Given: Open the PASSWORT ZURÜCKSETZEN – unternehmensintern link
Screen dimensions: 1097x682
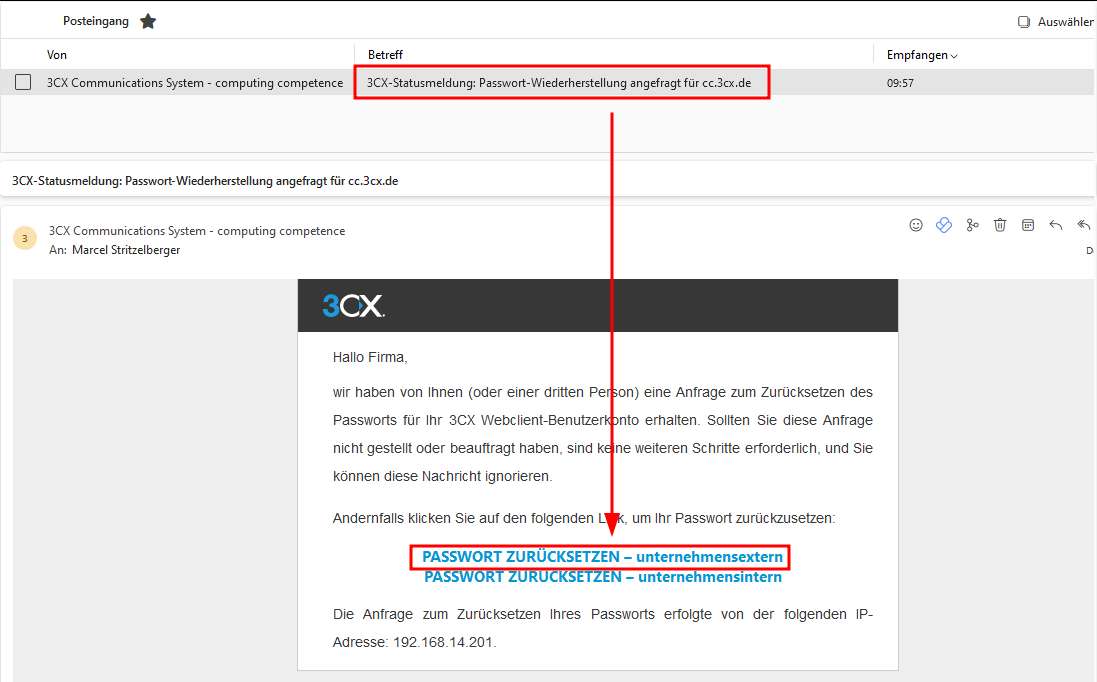Looking at the screenshot, I should [603, 577].
